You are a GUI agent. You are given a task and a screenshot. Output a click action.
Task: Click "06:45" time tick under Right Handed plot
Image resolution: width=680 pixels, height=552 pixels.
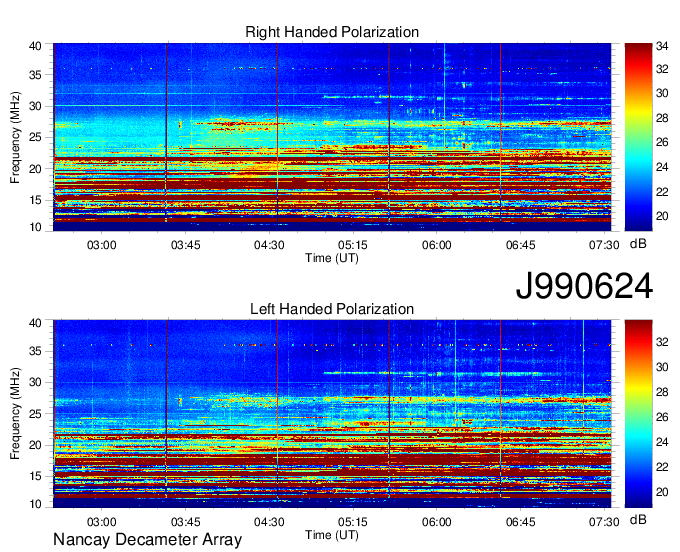(520, 245)
